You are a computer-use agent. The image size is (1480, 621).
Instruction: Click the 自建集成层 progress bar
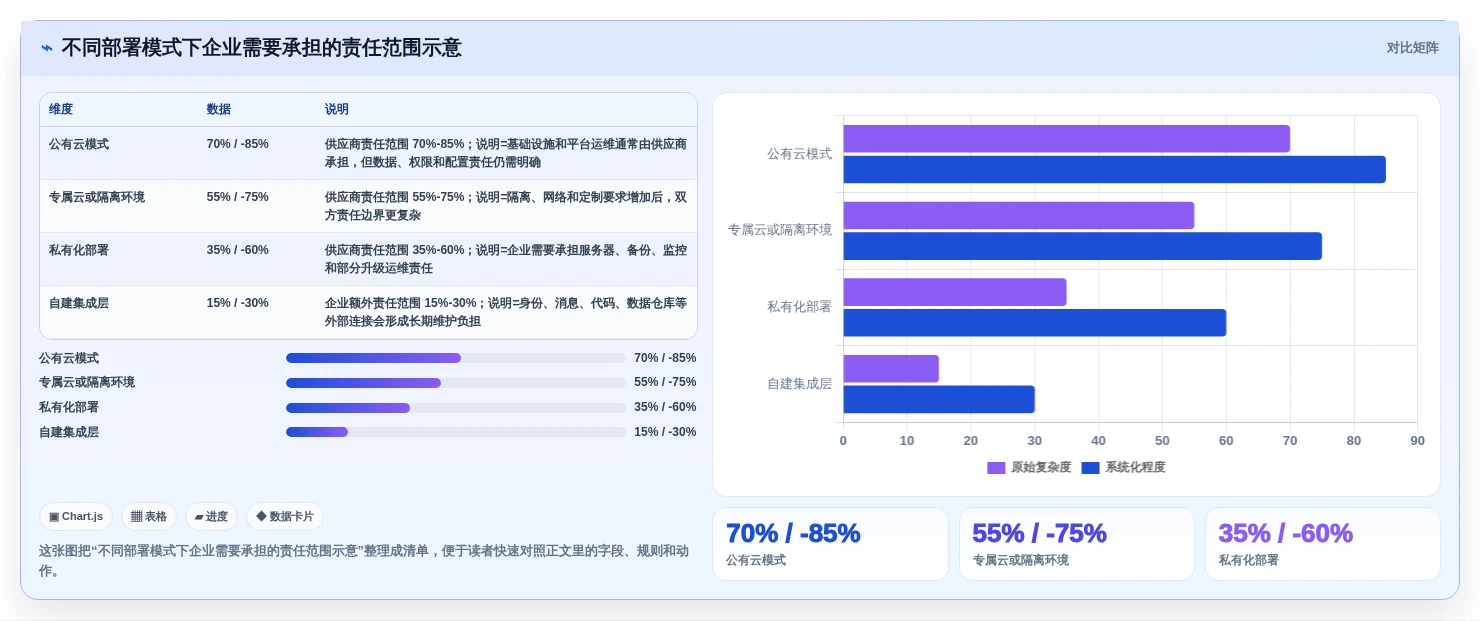coord(456,432)
